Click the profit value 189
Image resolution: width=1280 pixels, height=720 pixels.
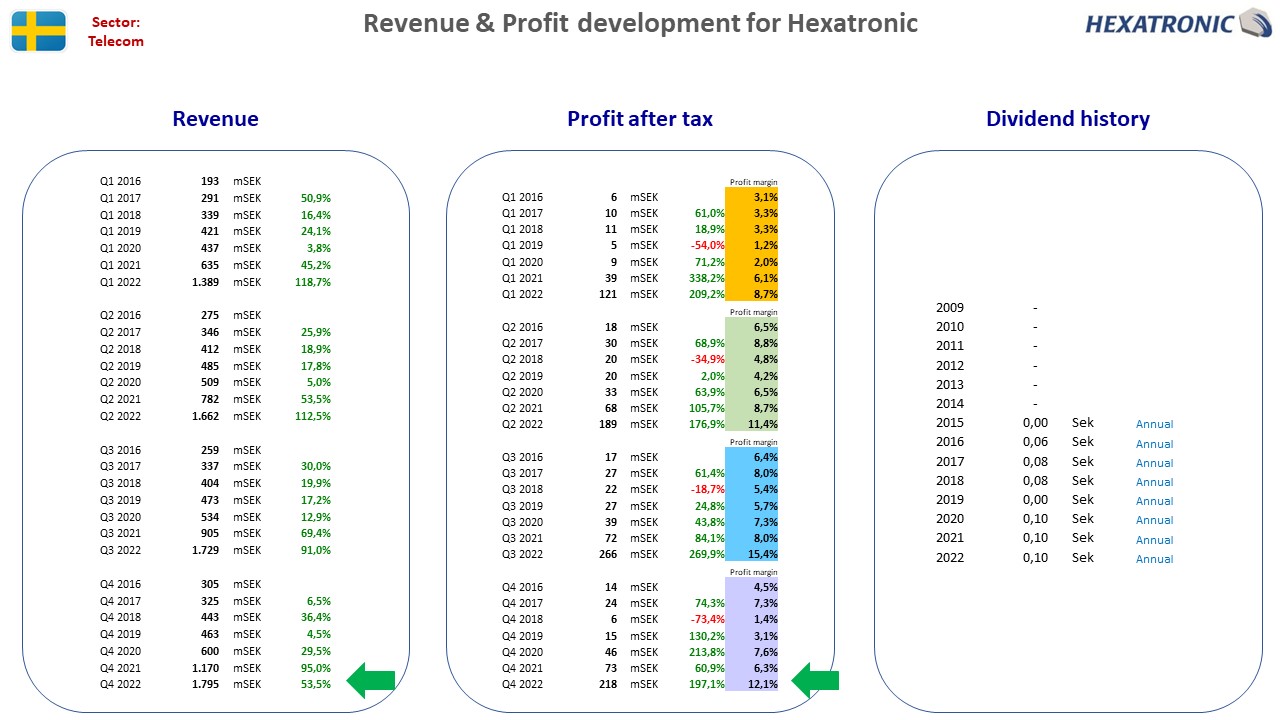(x=607, y=424)
